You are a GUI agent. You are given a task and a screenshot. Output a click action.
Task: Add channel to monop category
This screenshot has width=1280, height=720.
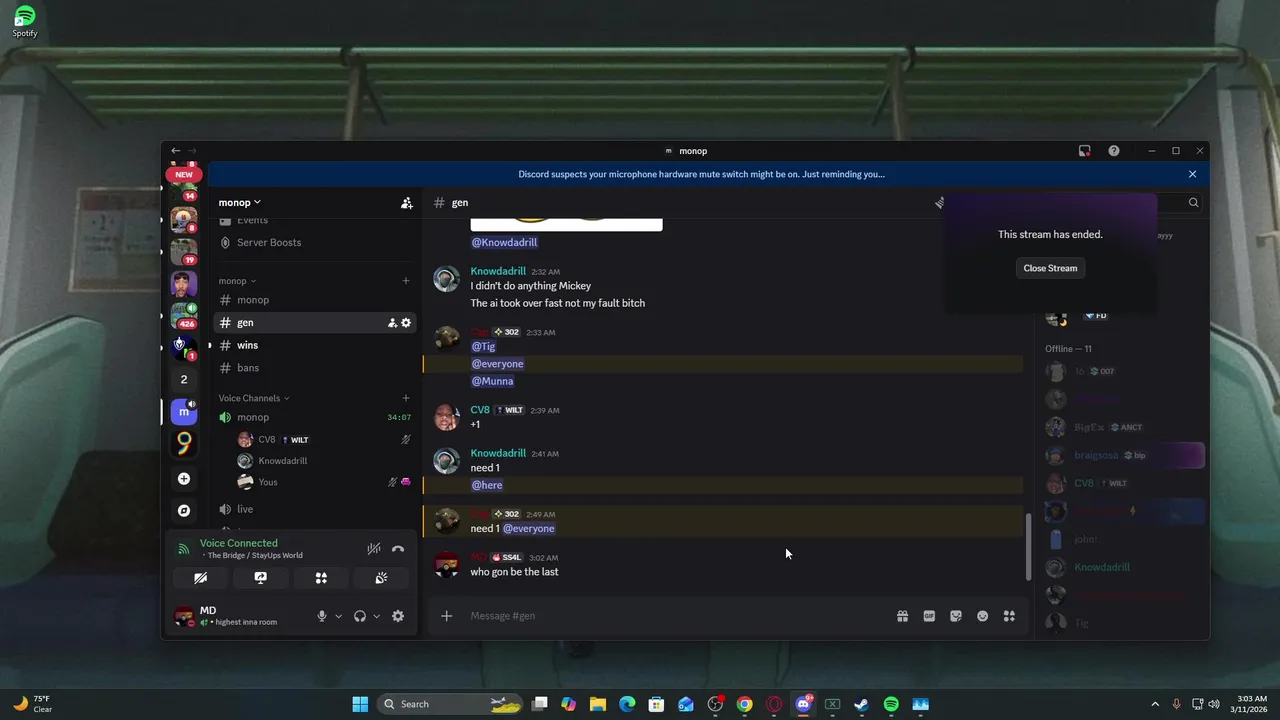[406, 281]
